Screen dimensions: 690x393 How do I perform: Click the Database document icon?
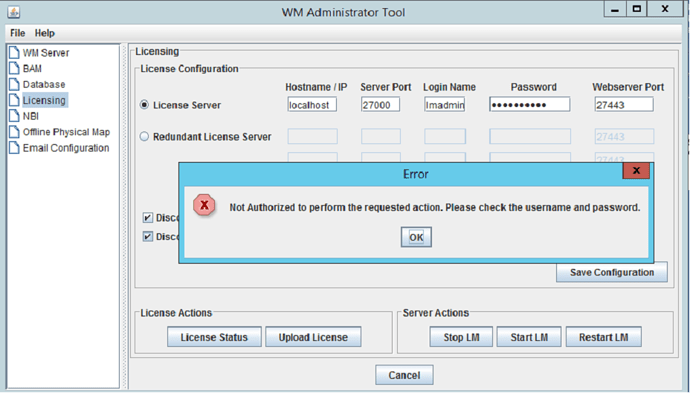(x=15, y=84)
